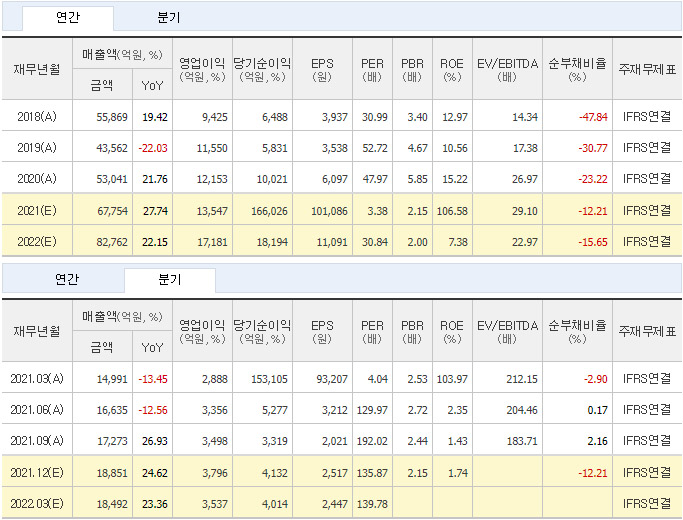Click the 2022.03(E) operating profit 3,537
The width and height of the screenshot is (683, 520).
tap(215, 504)
